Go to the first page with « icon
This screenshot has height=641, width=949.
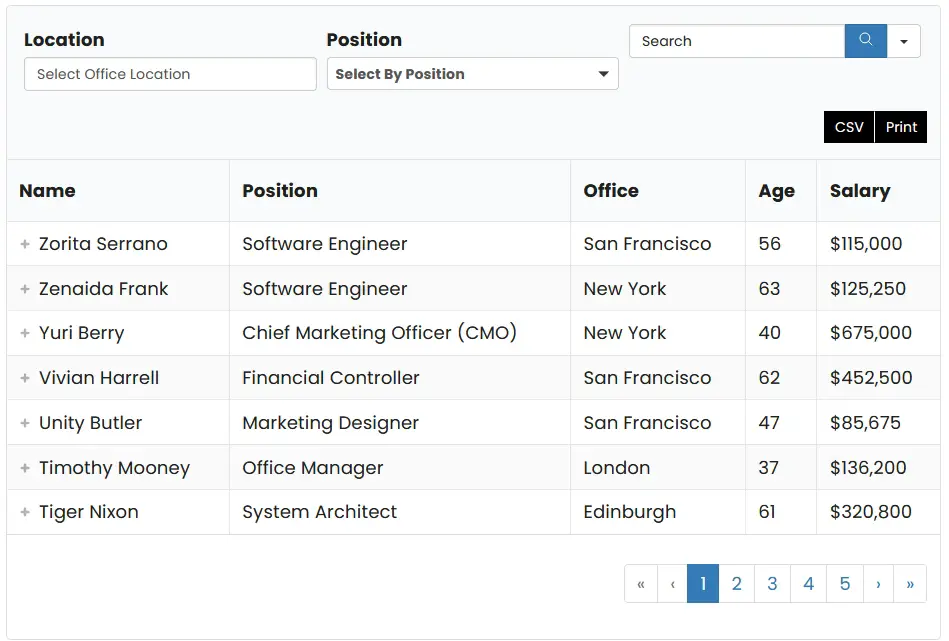(x=641, y=583)
